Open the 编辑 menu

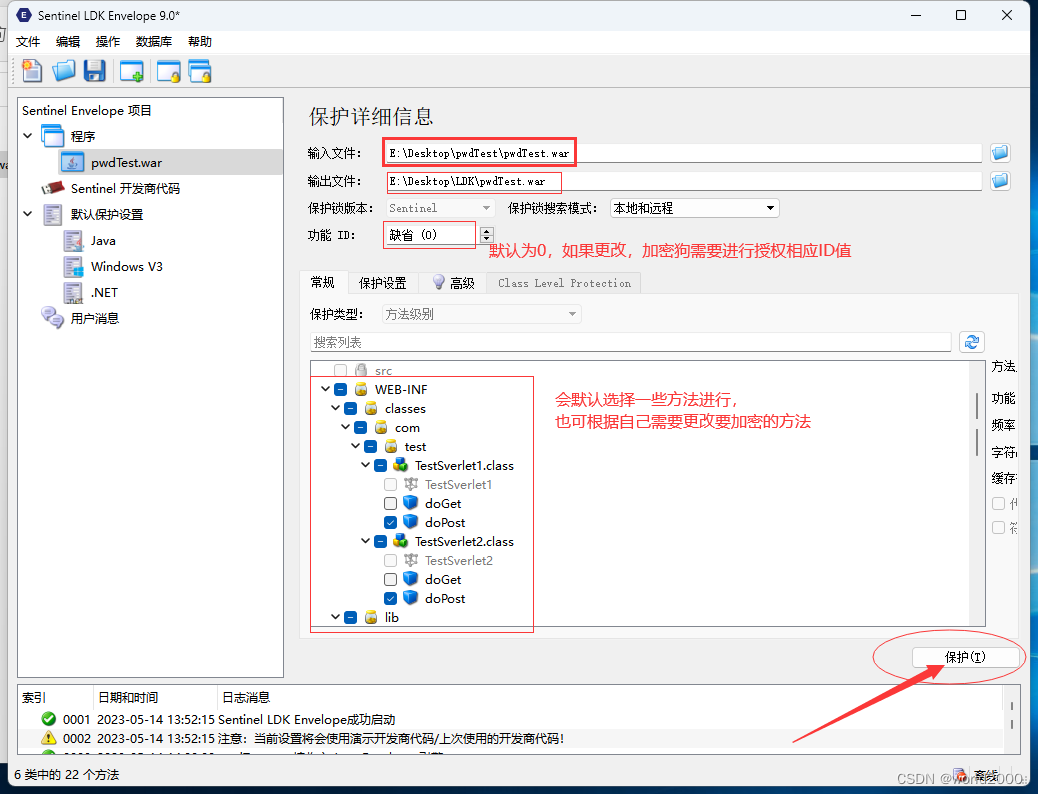[x=68, y=42]
